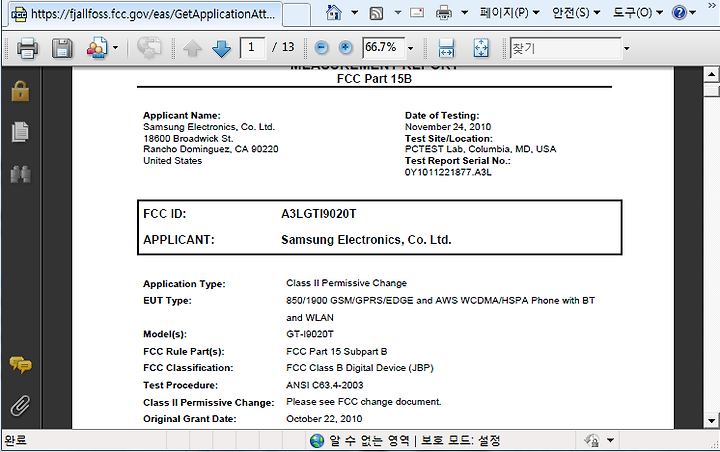Click the browser Home icon
Image resolution: width=720 pixels, height=452 pixels.
click(x=334, y=13)
